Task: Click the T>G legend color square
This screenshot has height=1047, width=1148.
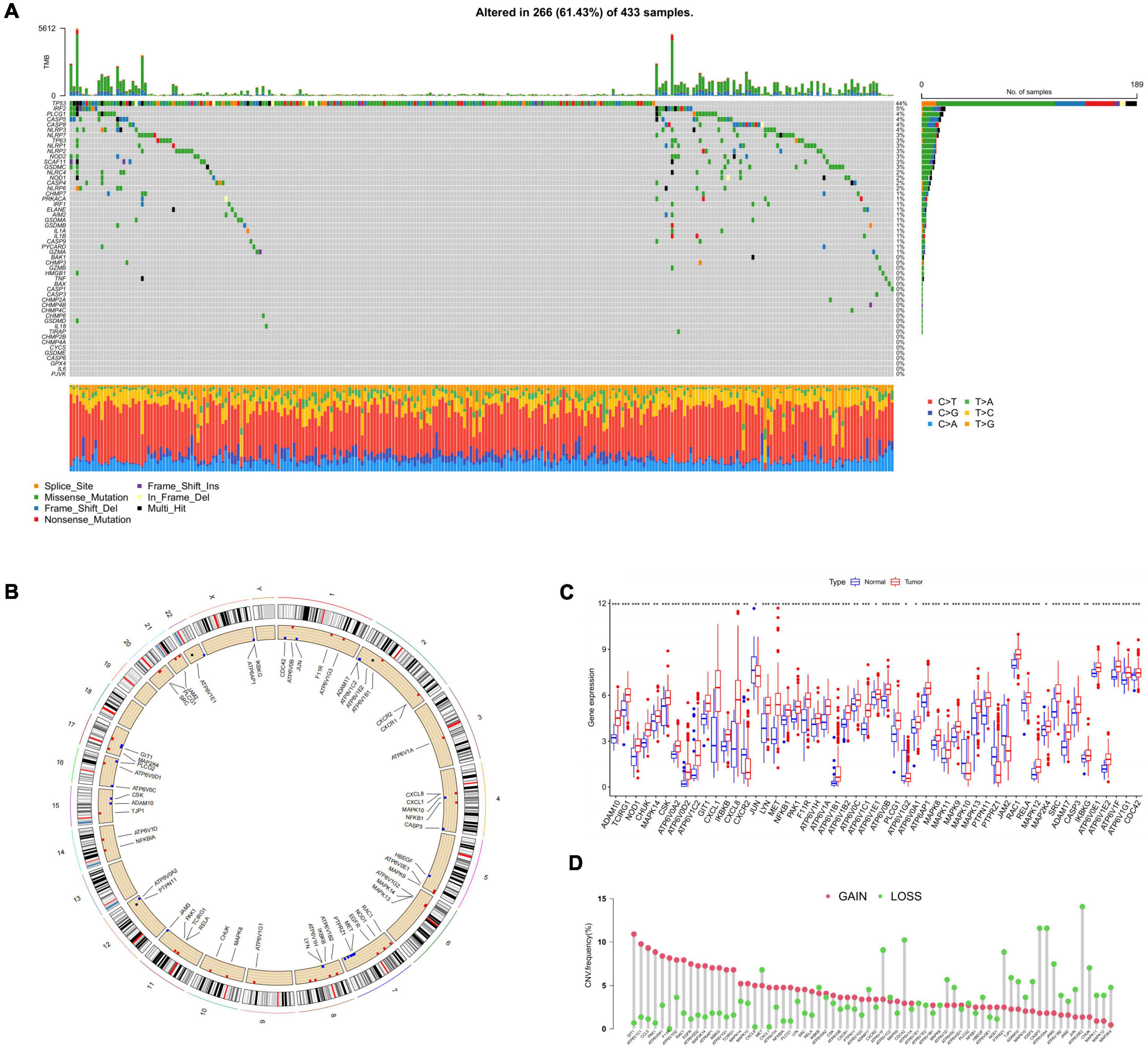Action: tap(967, 424)
